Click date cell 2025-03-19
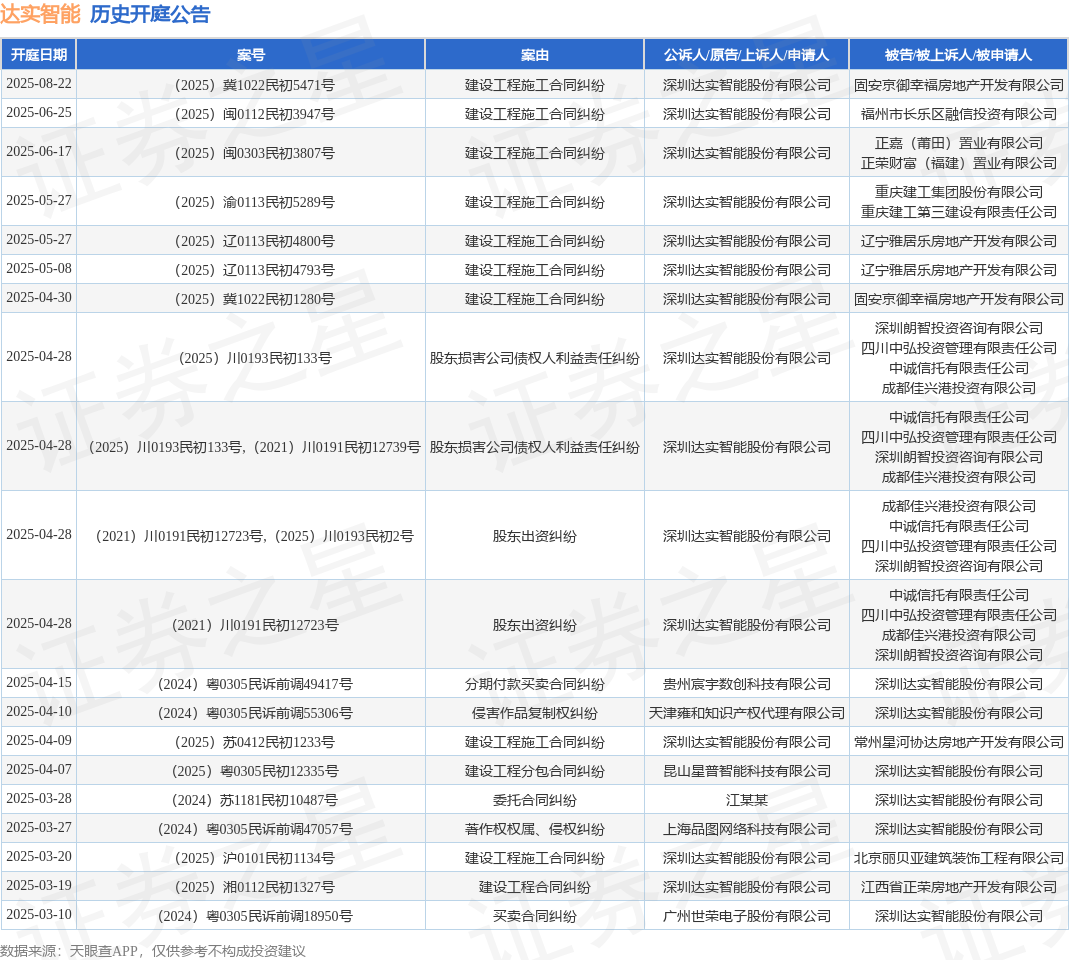The width and height of the screenshot is (1069, 960). click(39, 886)
